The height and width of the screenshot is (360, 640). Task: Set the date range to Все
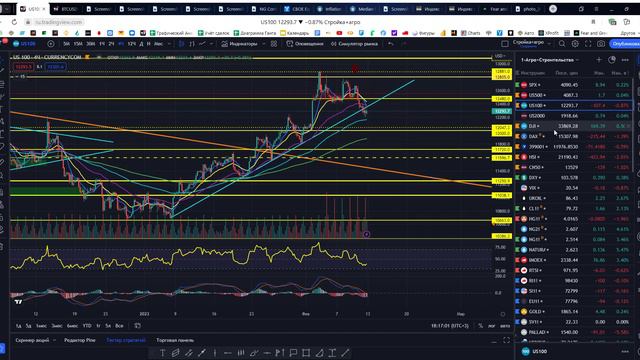119,326
